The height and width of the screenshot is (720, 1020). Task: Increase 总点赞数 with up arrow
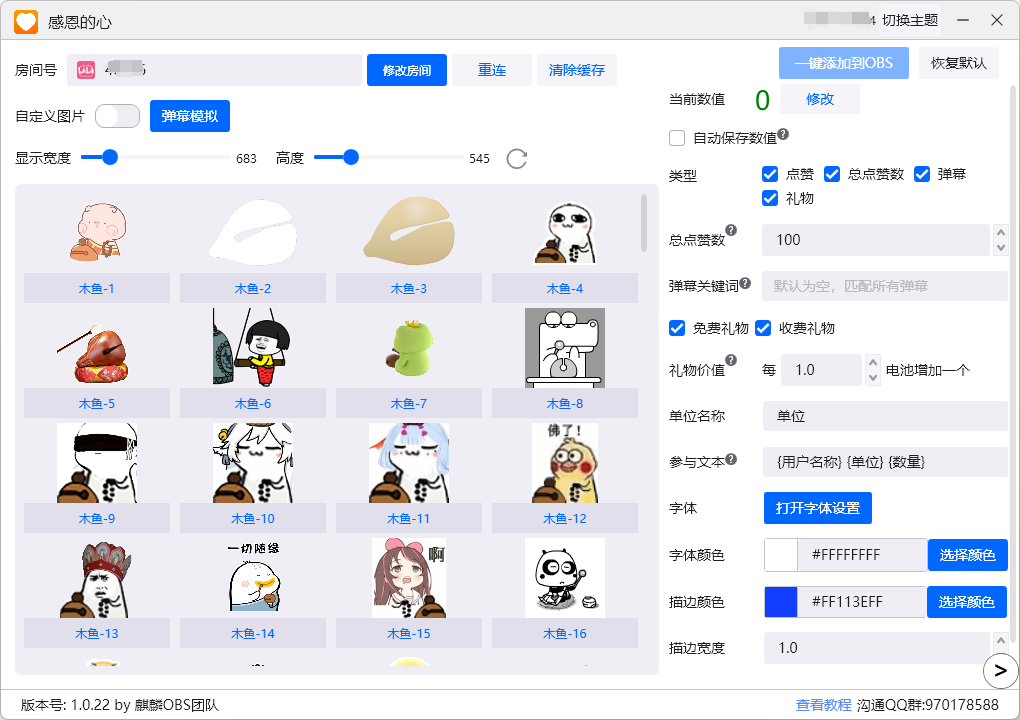pyautogui.click(x=1000, y=232)
